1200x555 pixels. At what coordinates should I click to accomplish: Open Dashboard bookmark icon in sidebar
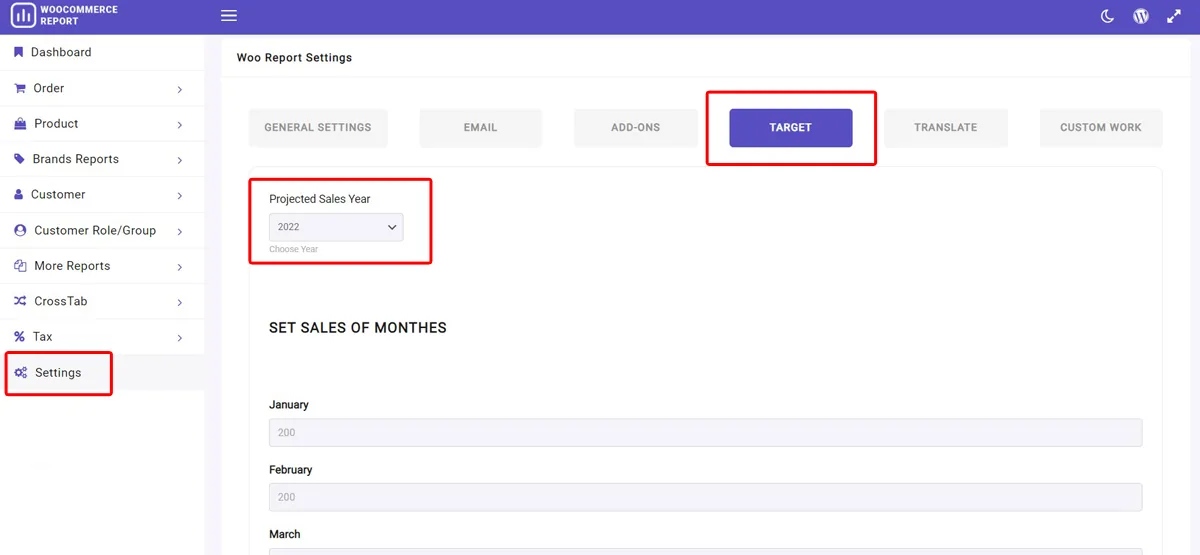pos(18,52)
